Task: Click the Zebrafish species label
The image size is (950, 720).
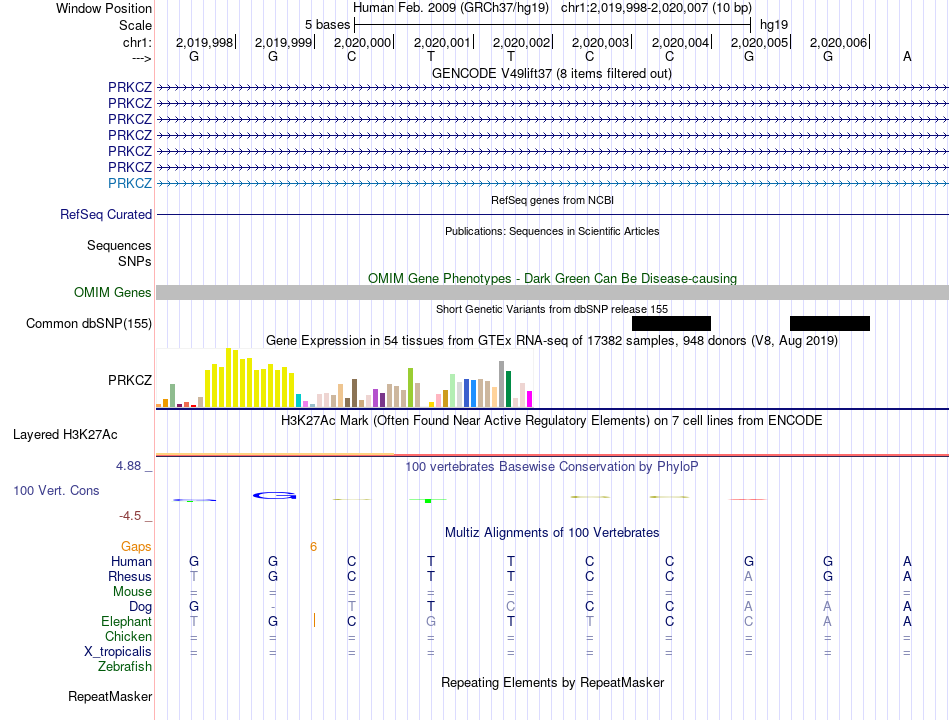Action: pyautogui.click(x=125, y=666)
